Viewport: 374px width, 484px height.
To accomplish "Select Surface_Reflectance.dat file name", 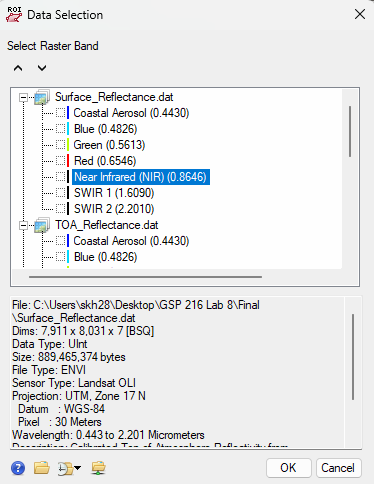I will pos(114,97).
